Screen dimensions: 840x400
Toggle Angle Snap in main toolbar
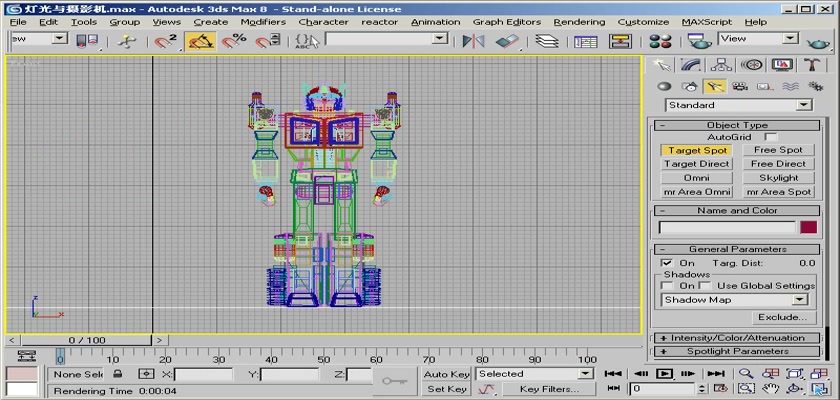coord(200,41)
